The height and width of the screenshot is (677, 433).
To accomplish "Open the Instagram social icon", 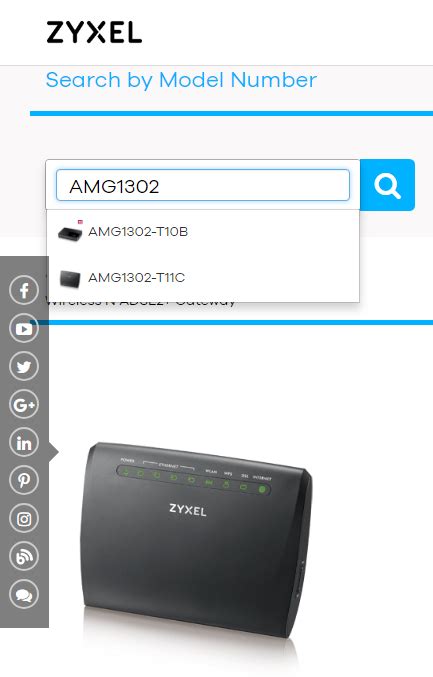I will 24,518.
